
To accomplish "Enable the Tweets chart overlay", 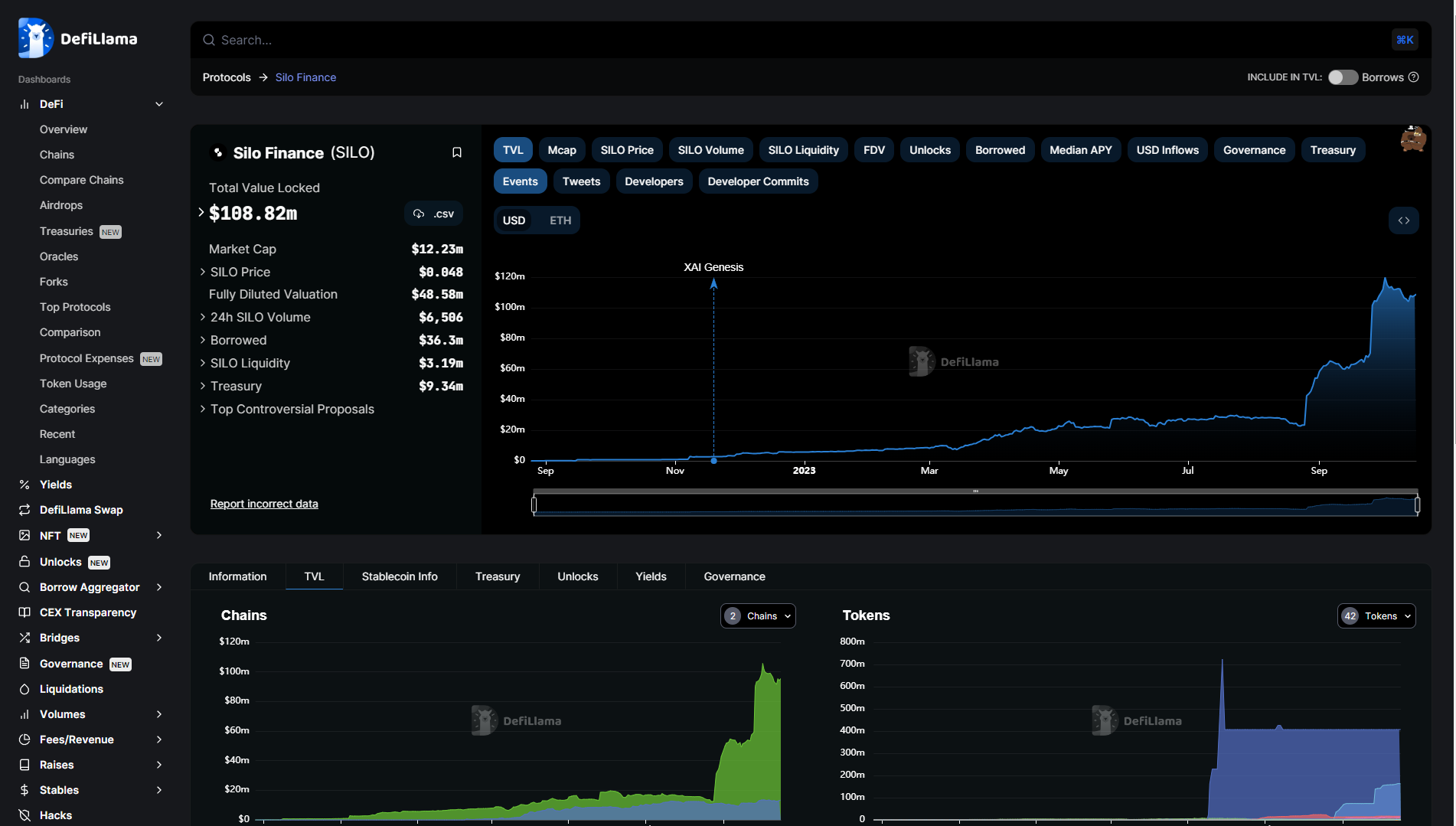I will [581, 181].
